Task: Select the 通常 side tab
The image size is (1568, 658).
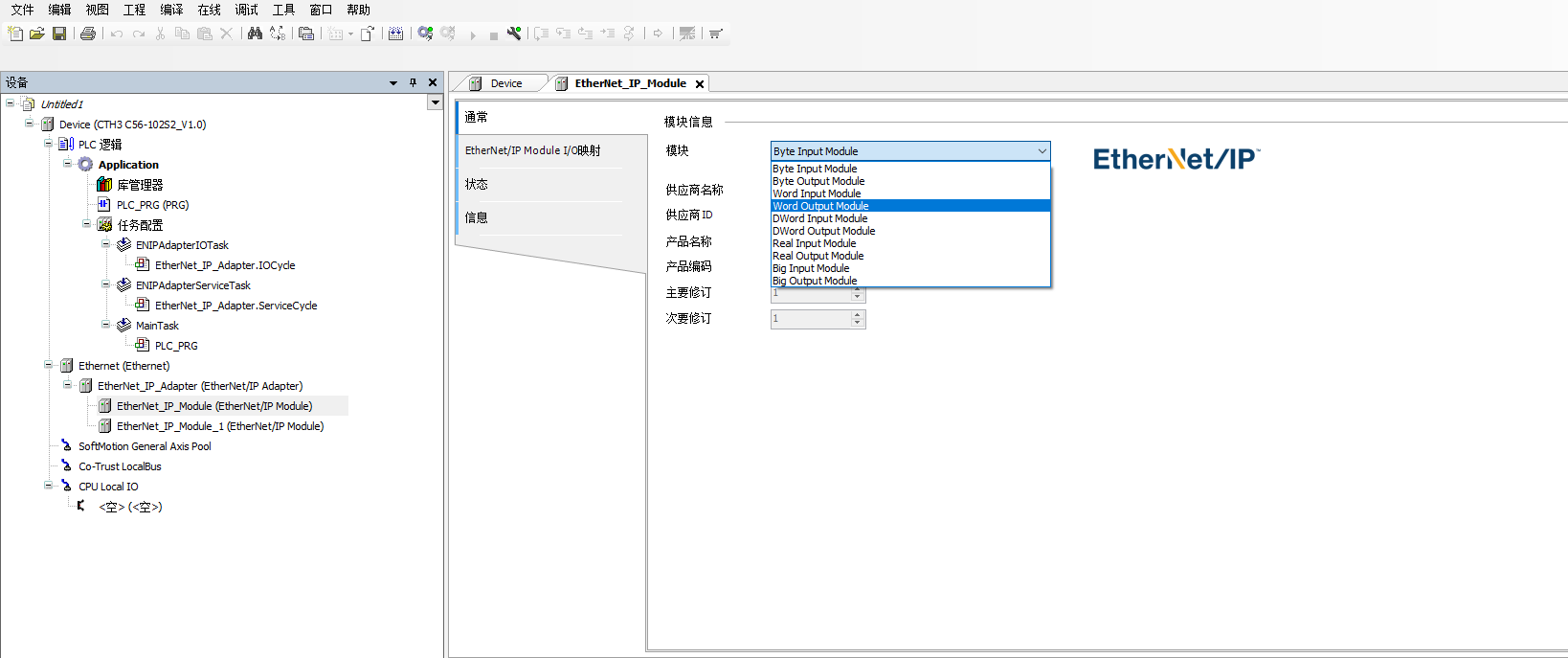Action: (x=550, y=117)
